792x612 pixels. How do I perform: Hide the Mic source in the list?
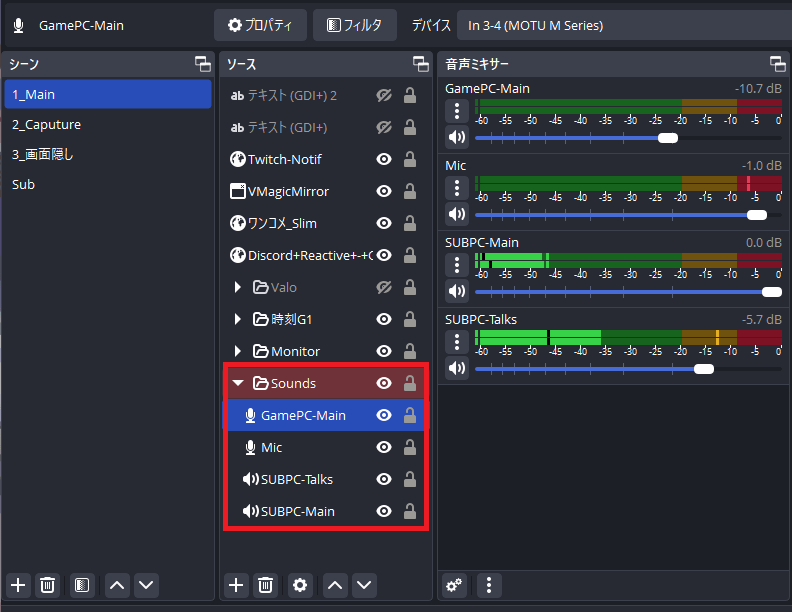click(x=384, y=447)
